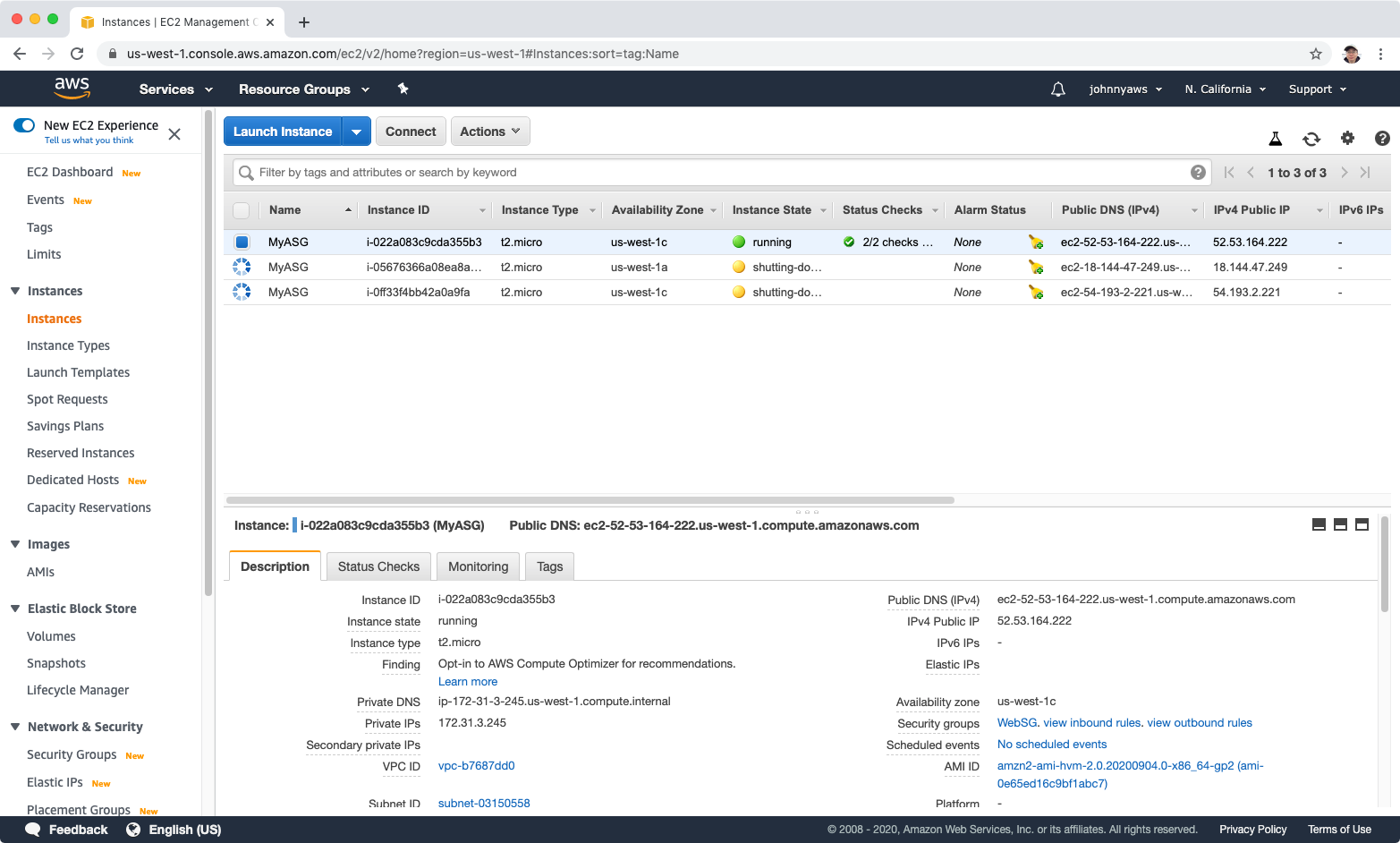Maximize the details pane layout icon
This screenshot has height=843, width=1400.
(1362, 524)
